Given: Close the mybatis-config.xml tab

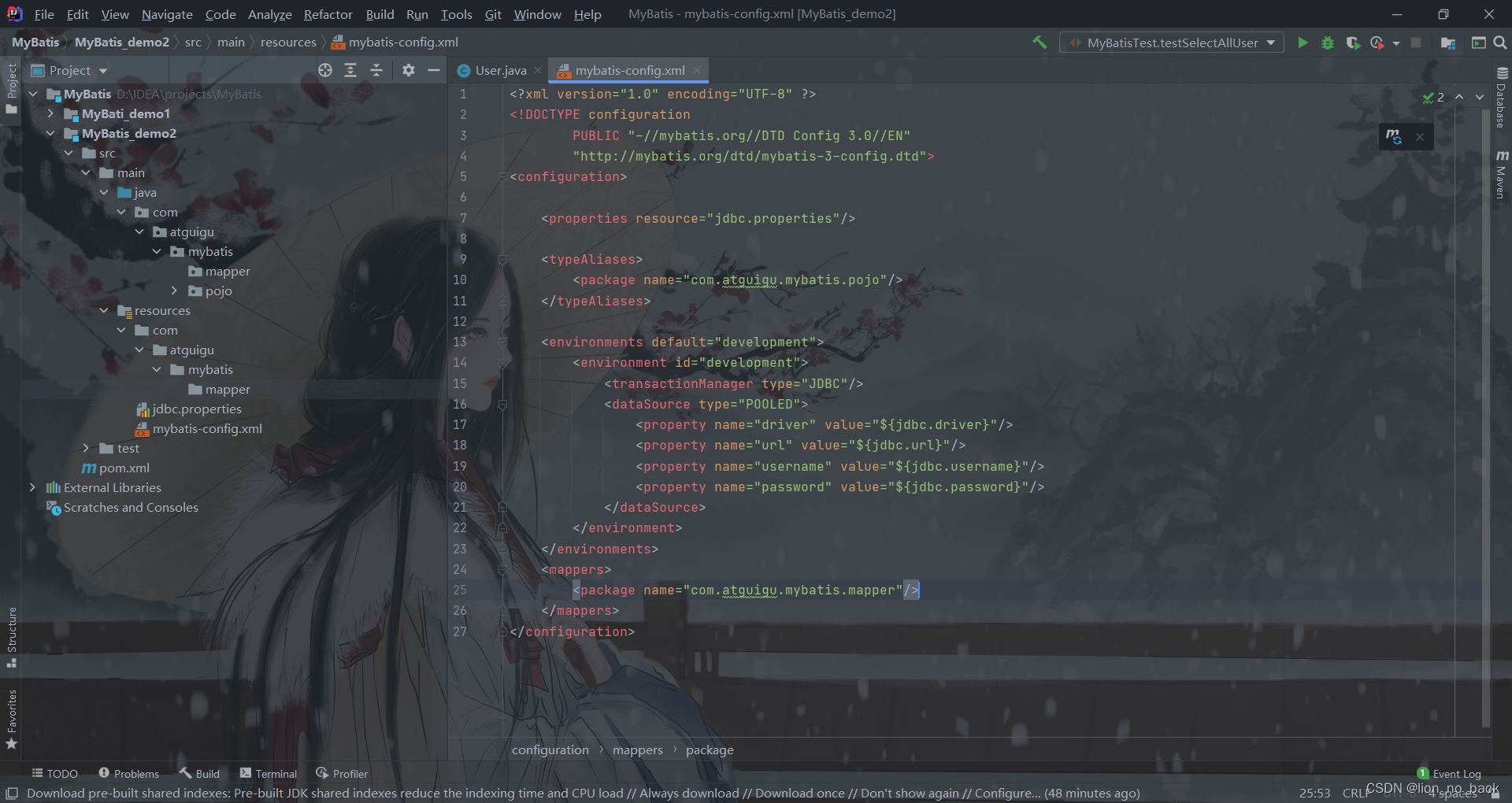Looking at the screenshot, I should [697, 70].
